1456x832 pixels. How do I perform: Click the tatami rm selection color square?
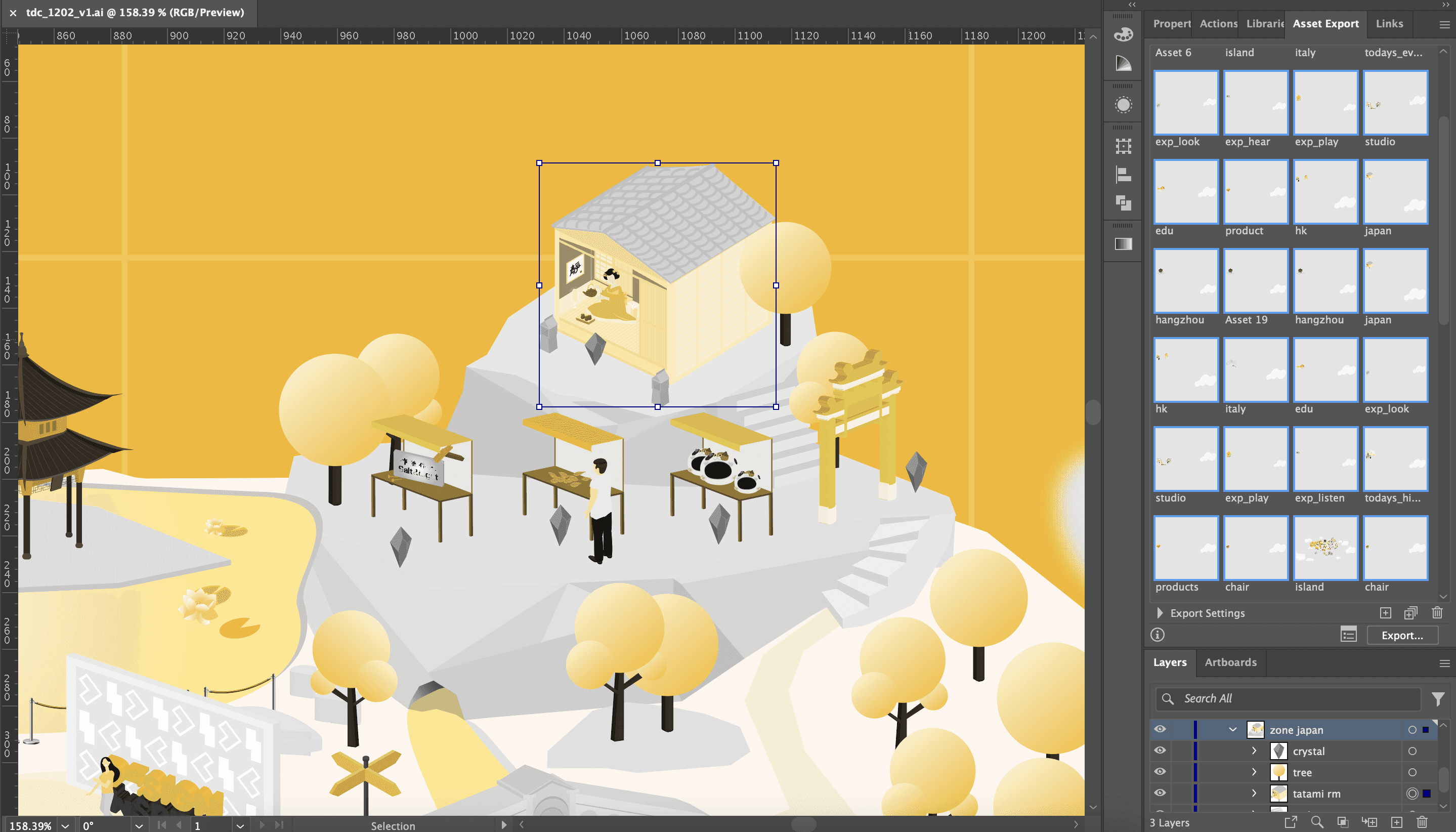(1426, 793)
